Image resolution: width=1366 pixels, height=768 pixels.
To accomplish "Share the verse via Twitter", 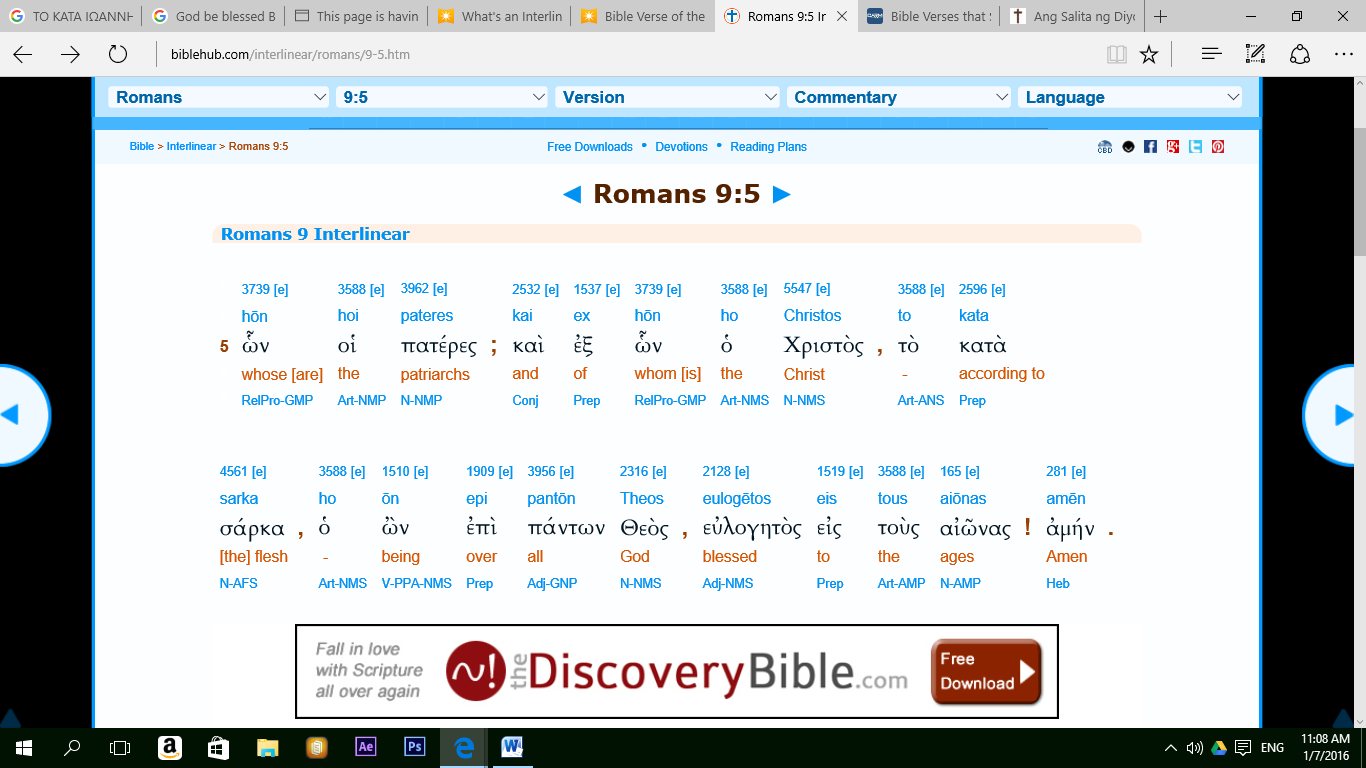I will pos(1196,146).
